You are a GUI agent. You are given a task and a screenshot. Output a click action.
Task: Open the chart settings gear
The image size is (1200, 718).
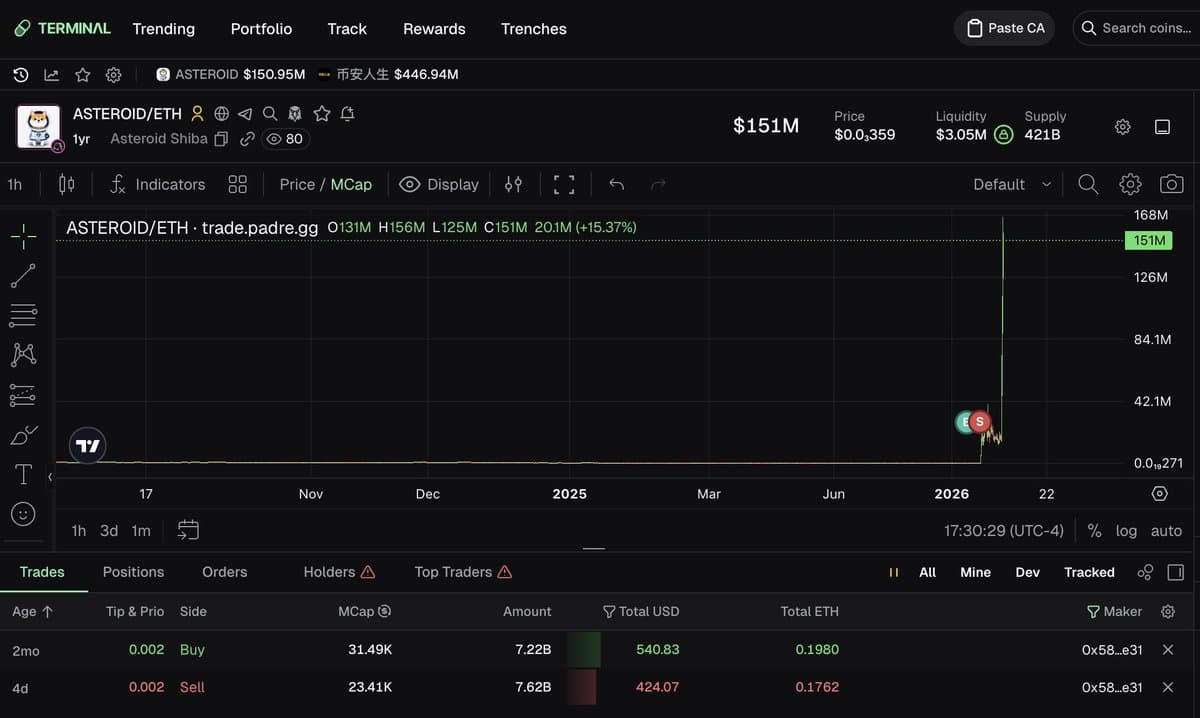[1130, 184]
